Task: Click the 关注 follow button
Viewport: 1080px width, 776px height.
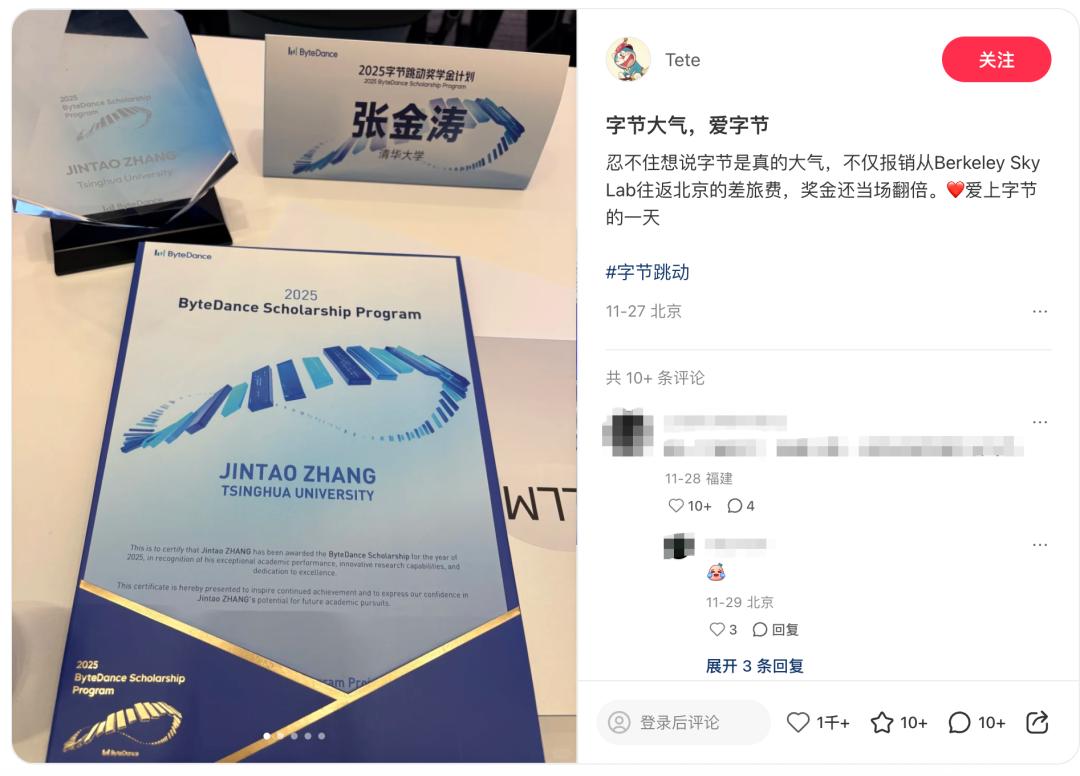Action: pyautogui.click(x=996, y=59)
